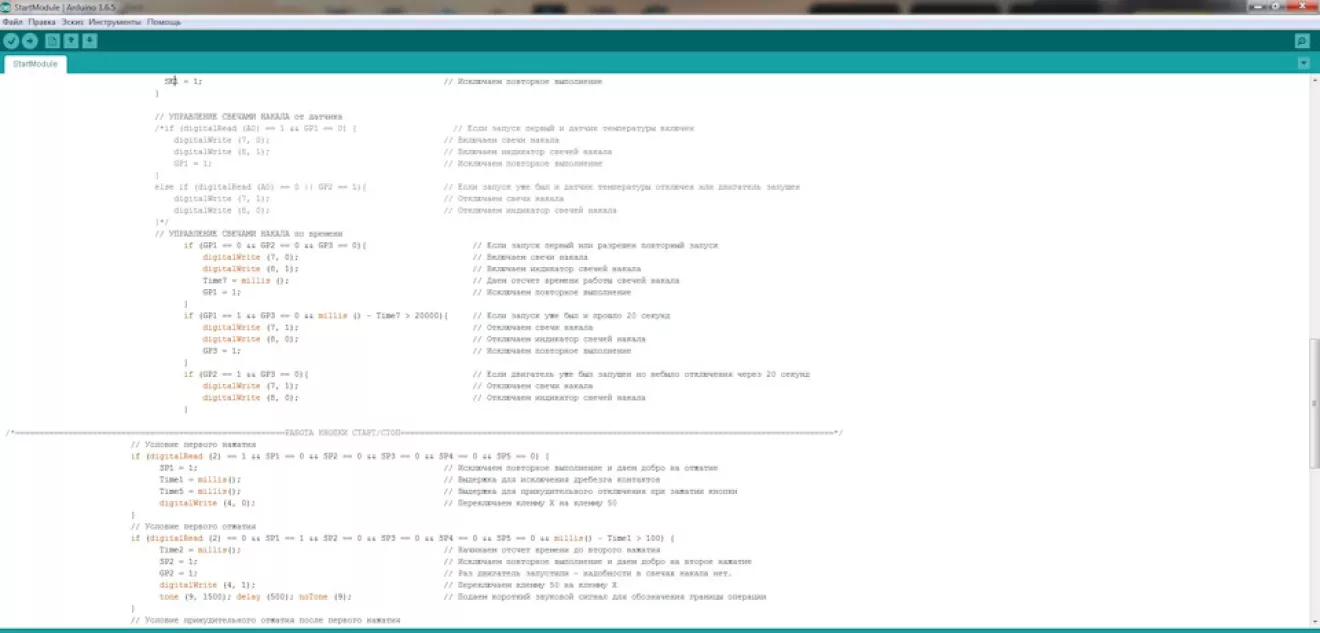Create a new sketch from the toolbar
This screenshot has width=1320, height=633.
(54, 41)
